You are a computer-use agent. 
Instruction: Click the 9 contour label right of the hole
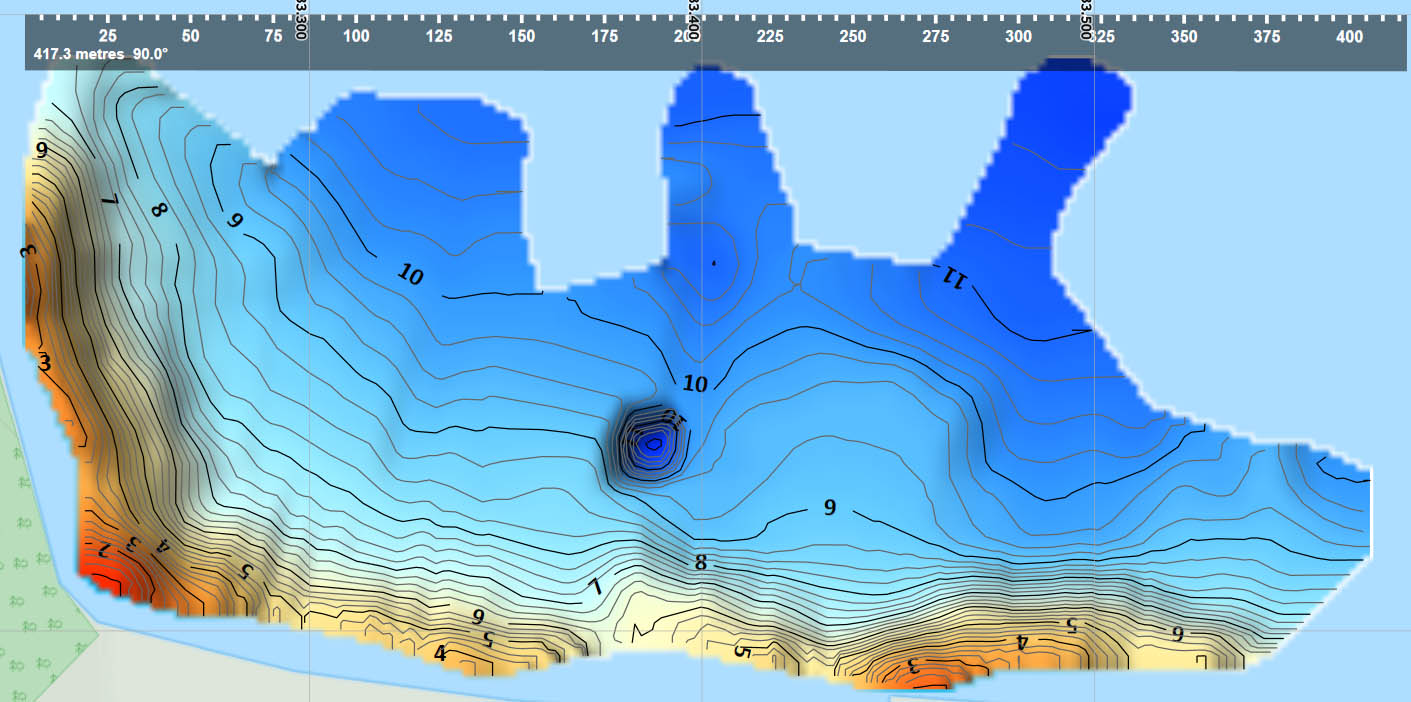click(x=829, y=507)
